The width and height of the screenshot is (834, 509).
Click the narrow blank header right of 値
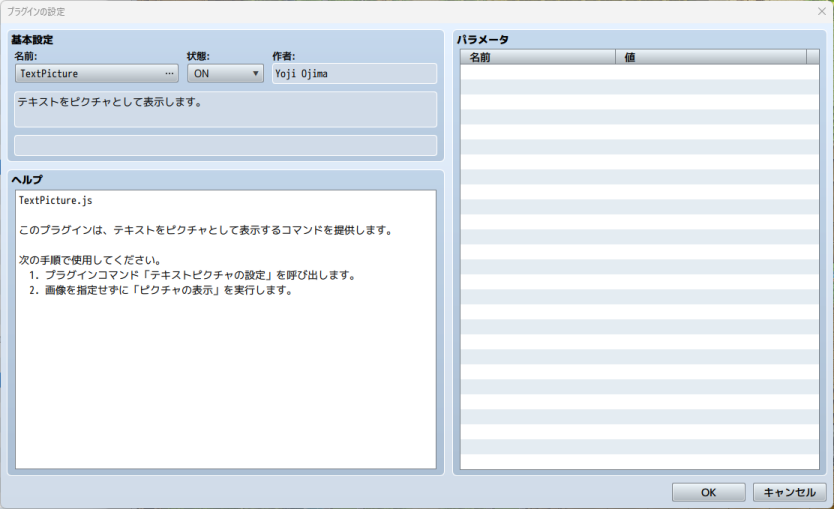(x=812, y=57)
